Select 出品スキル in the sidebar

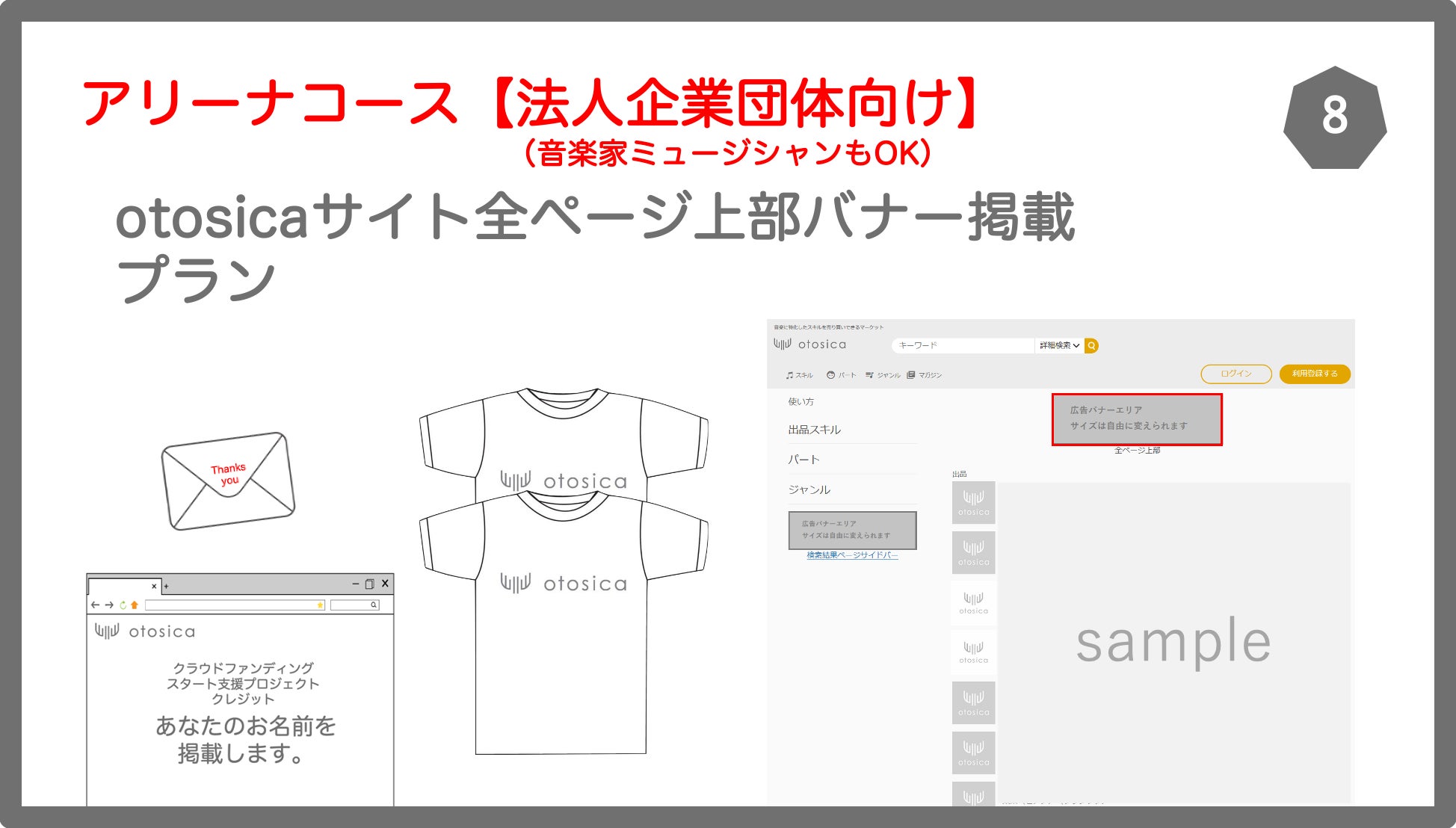point(814,430)
